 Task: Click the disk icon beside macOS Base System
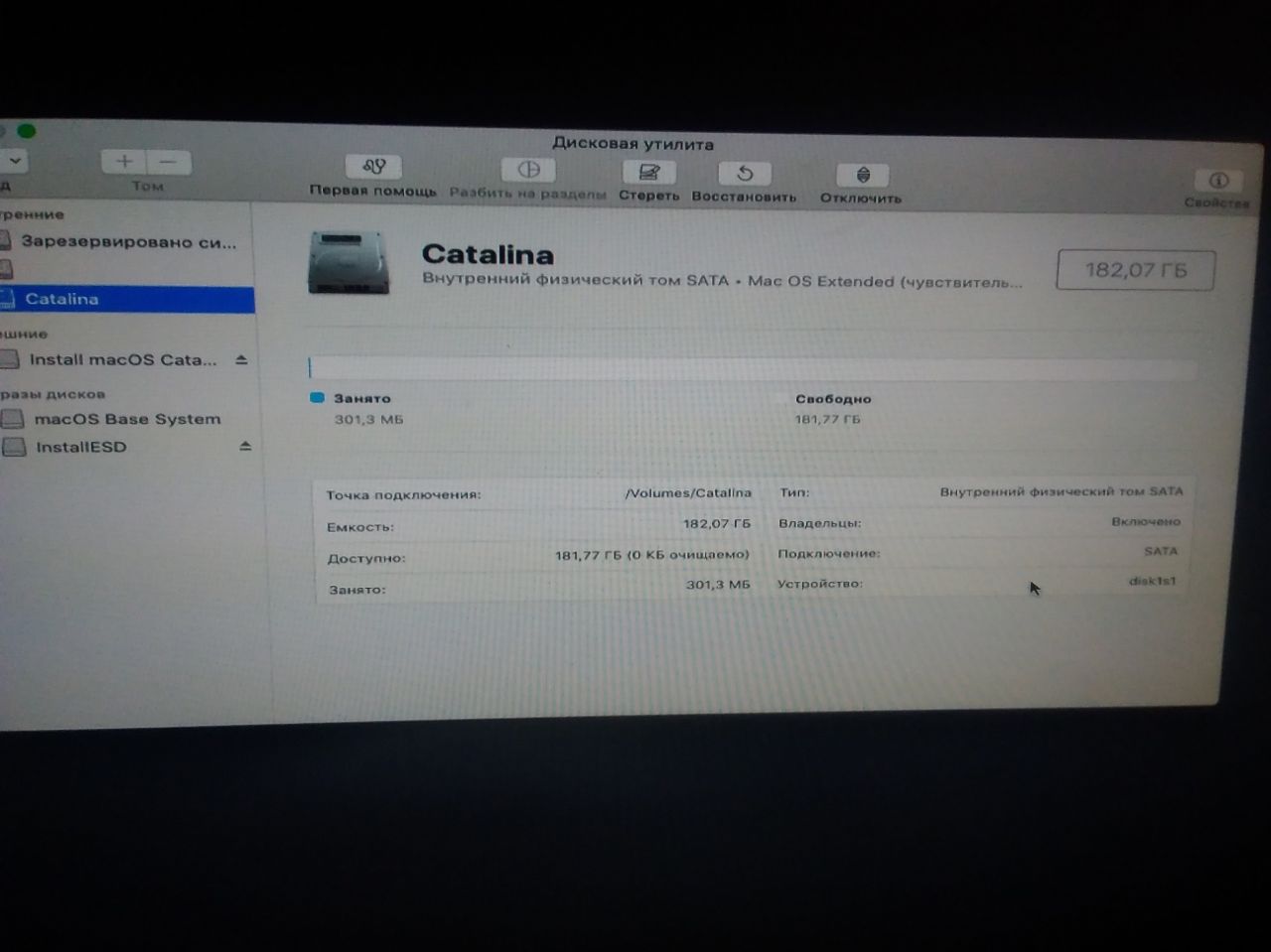point(12,419)
